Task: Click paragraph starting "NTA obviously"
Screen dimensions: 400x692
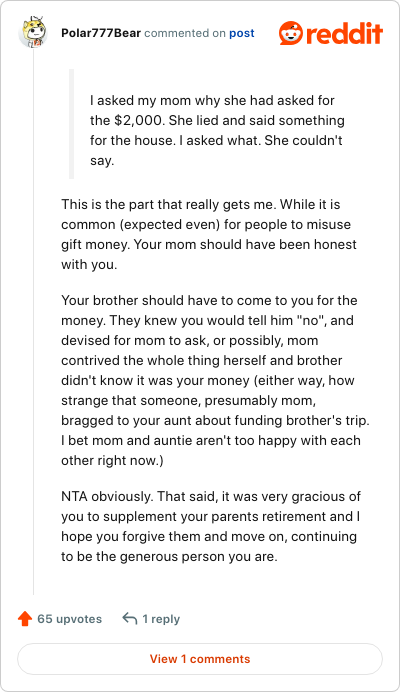Action: (211, 527)
